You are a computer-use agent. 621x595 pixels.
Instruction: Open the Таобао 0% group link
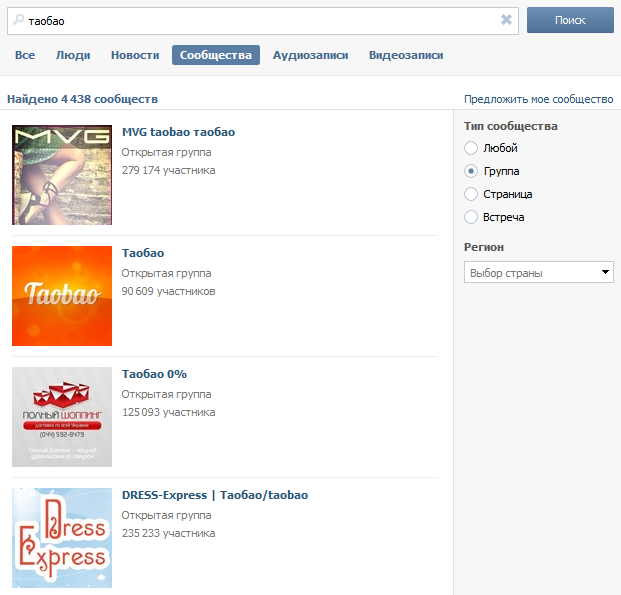154,374
